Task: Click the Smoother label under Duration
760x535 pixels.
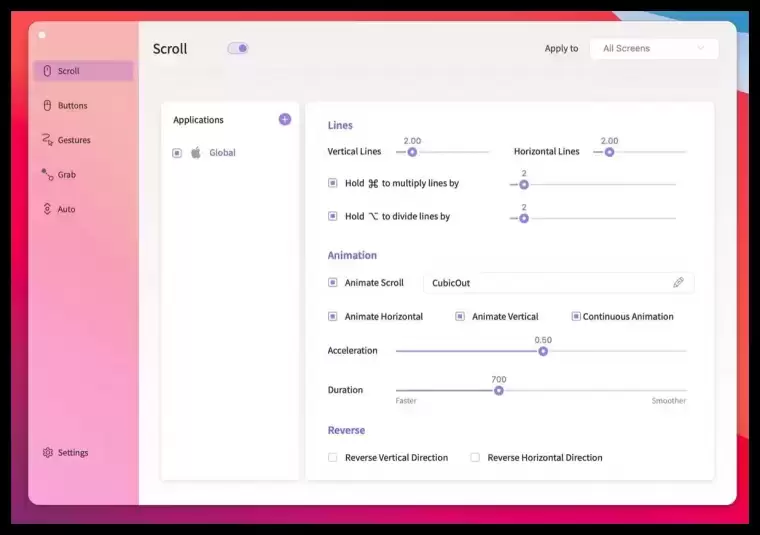Action: tap(669, 401)
